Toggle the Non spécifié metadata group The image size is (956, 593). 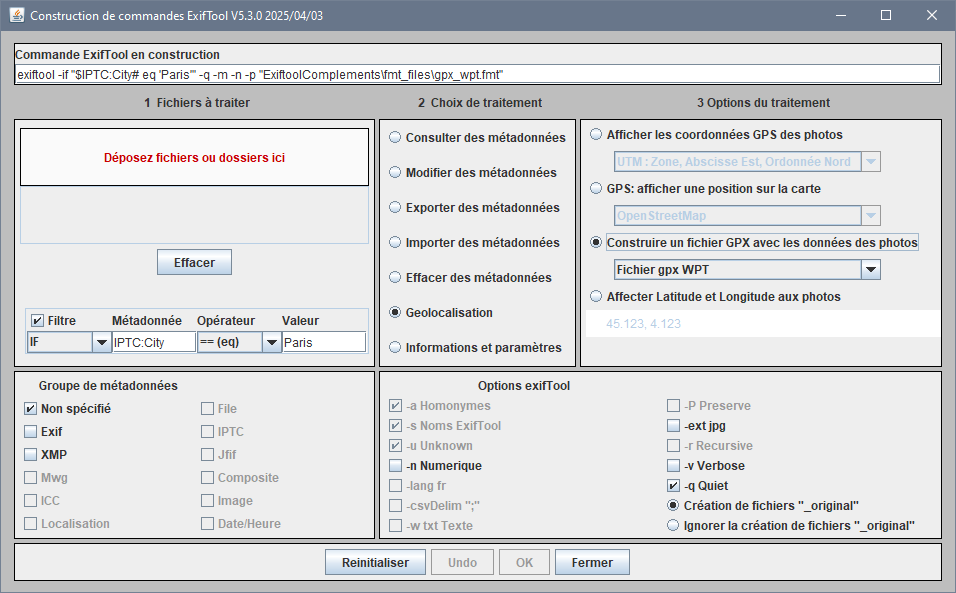pyautogui.click(x=30, y=409)
